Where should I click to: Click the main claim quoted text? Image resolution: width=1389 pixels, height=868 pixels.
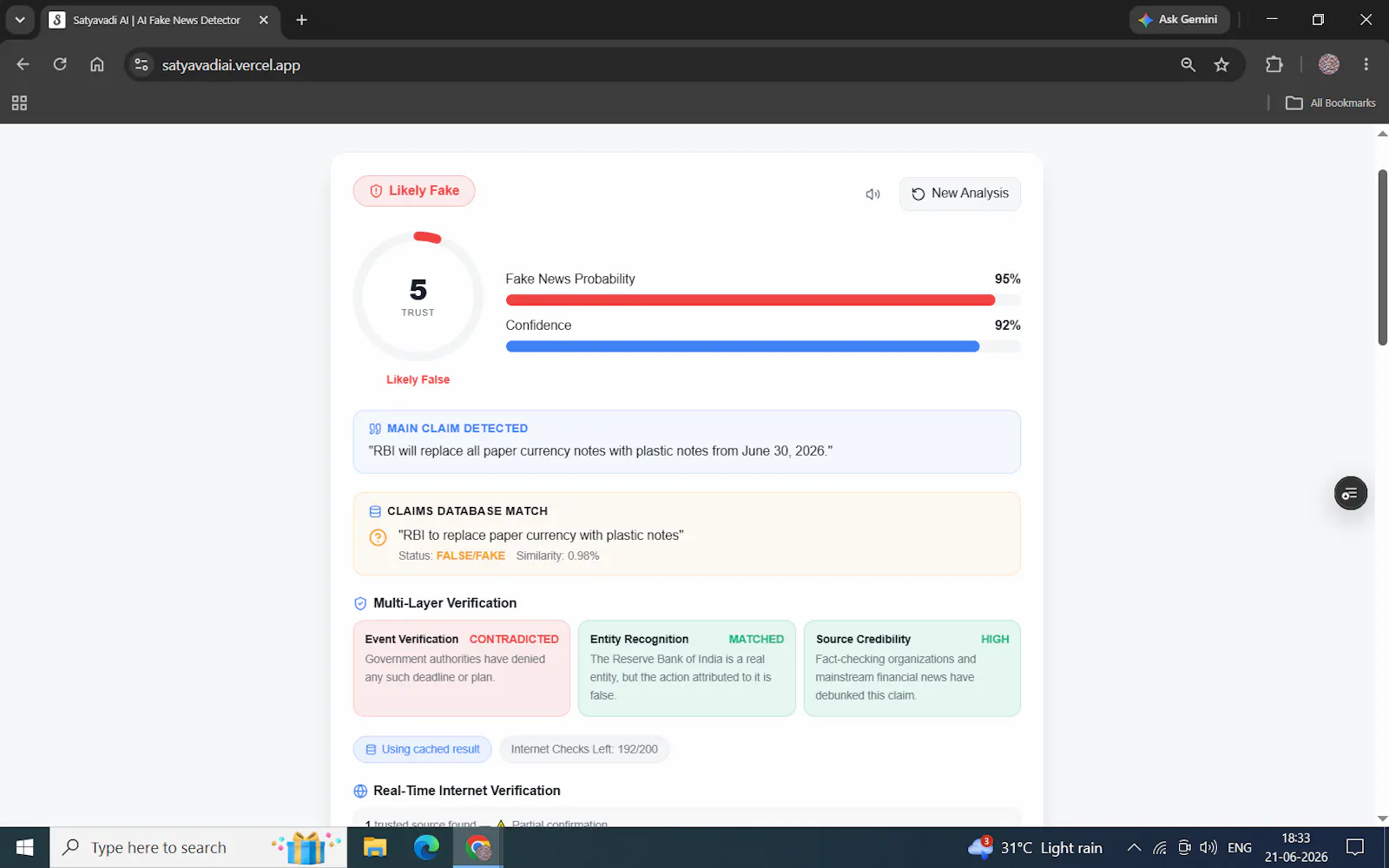click(600, 451)
